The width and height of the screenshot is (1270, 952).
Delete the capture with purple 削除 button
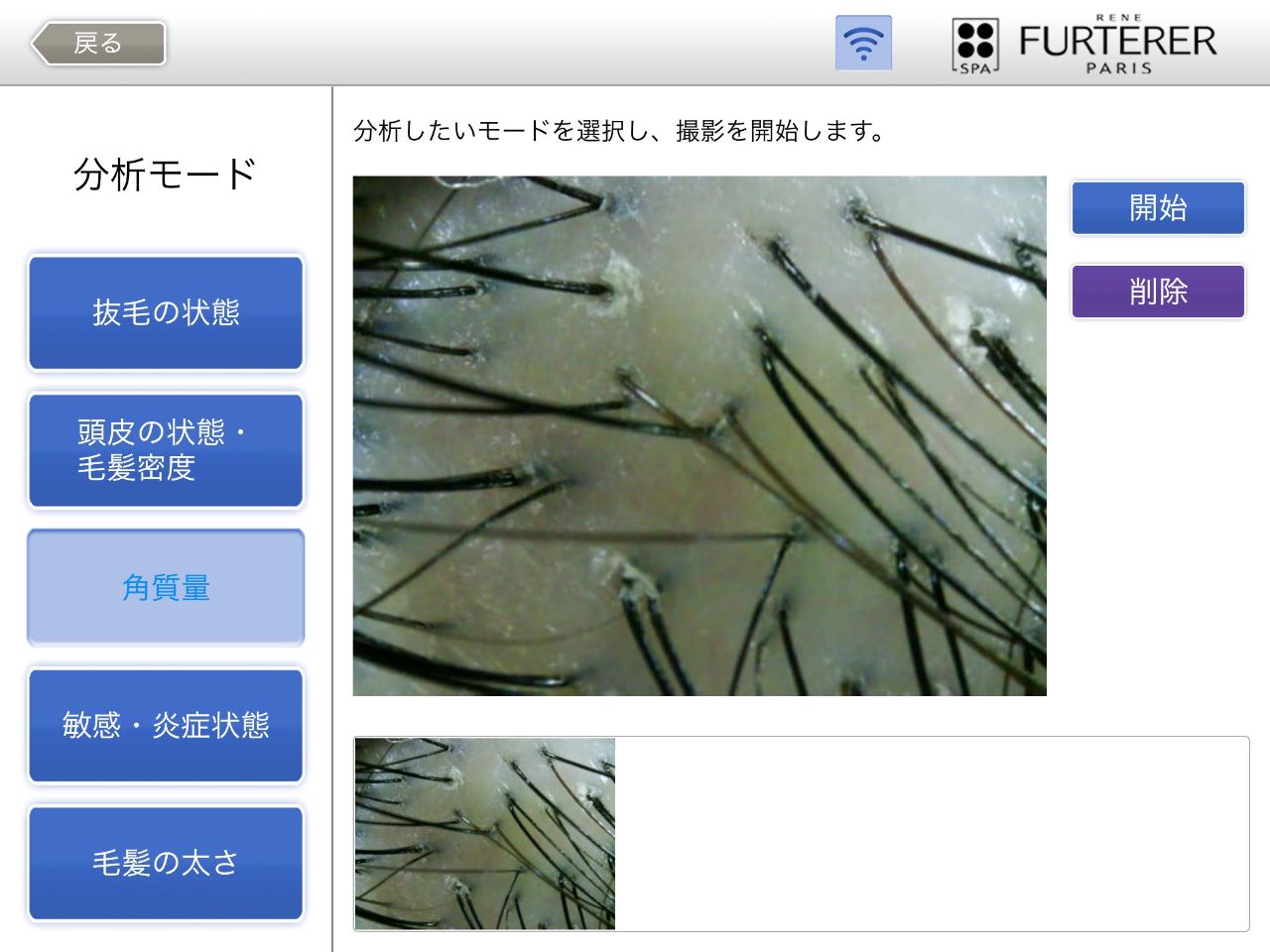pos(1158,292)
